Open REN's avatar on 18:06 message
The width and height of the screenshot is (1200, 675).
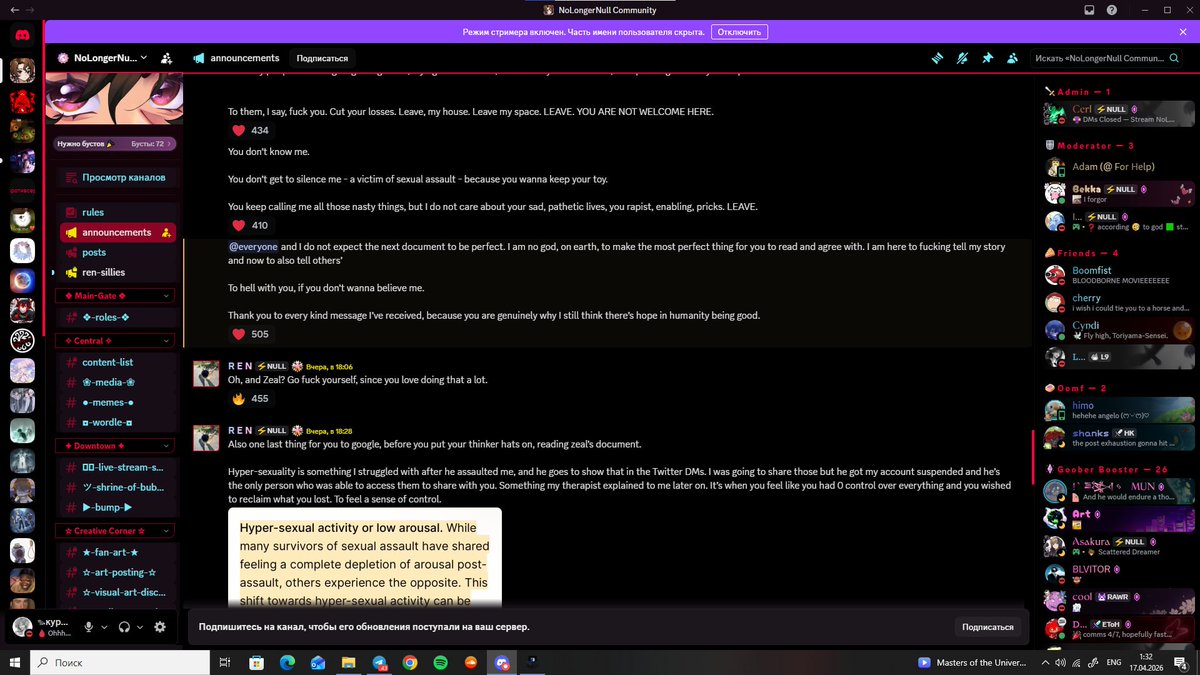(206, 374)
